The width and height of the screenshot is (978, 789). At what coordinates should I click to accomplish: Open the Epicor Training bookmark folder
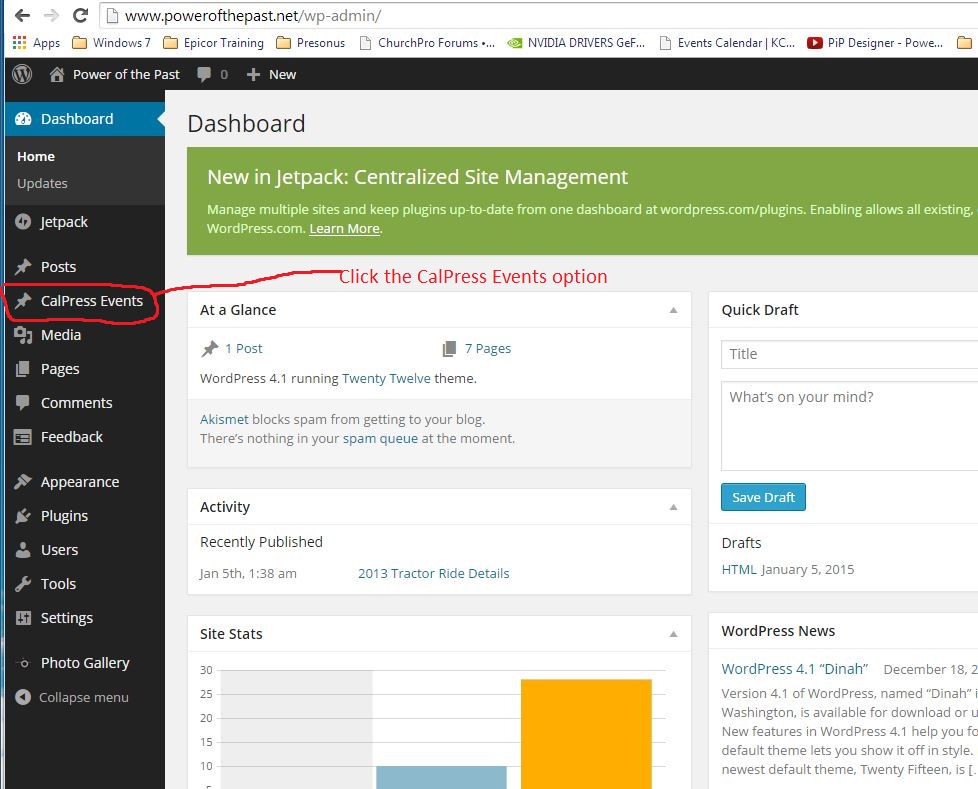point(213,42)
